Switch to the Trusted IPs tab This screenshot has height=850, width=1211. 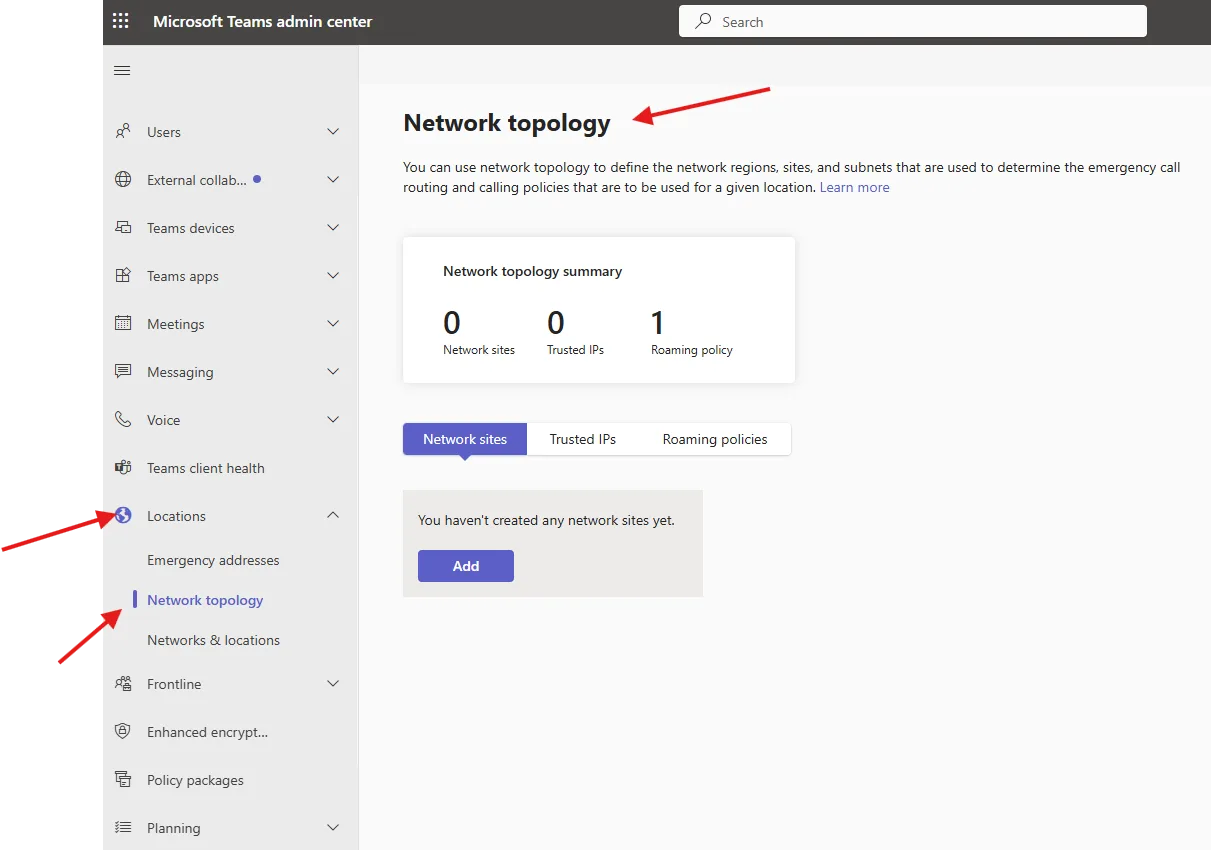click(x=582, y=438)
